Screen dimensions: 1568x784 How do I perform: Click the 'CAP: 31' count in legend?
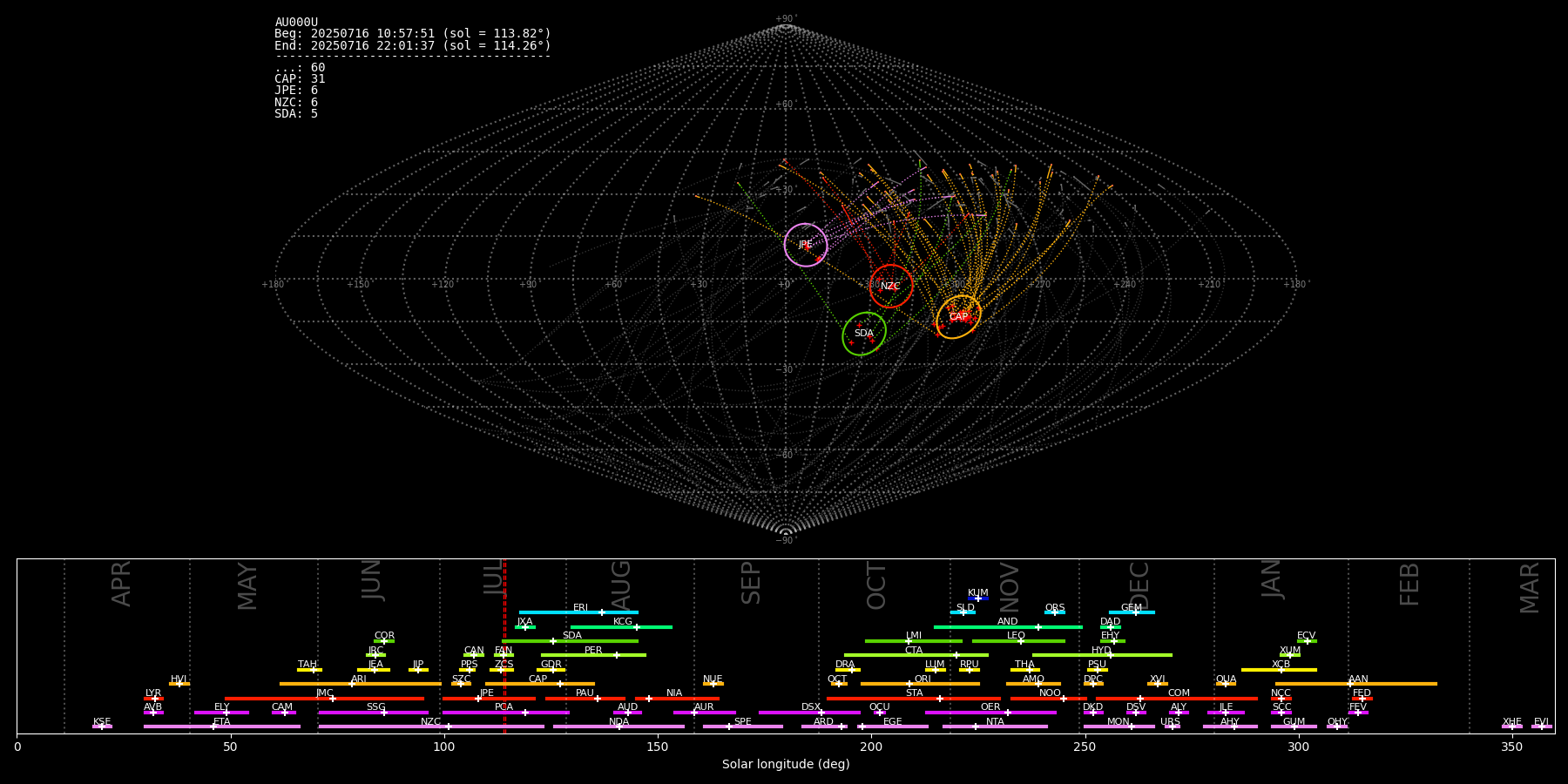tap(300, 79)
